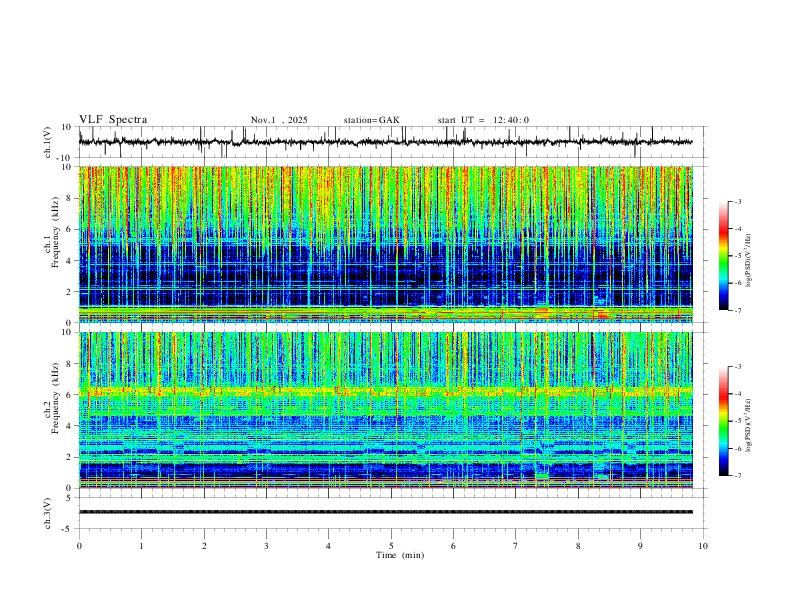The width and height of the screenshot is (792, 612).
Task: Click the 'start UT = 12:40:0' text
Action: point(483,120)
